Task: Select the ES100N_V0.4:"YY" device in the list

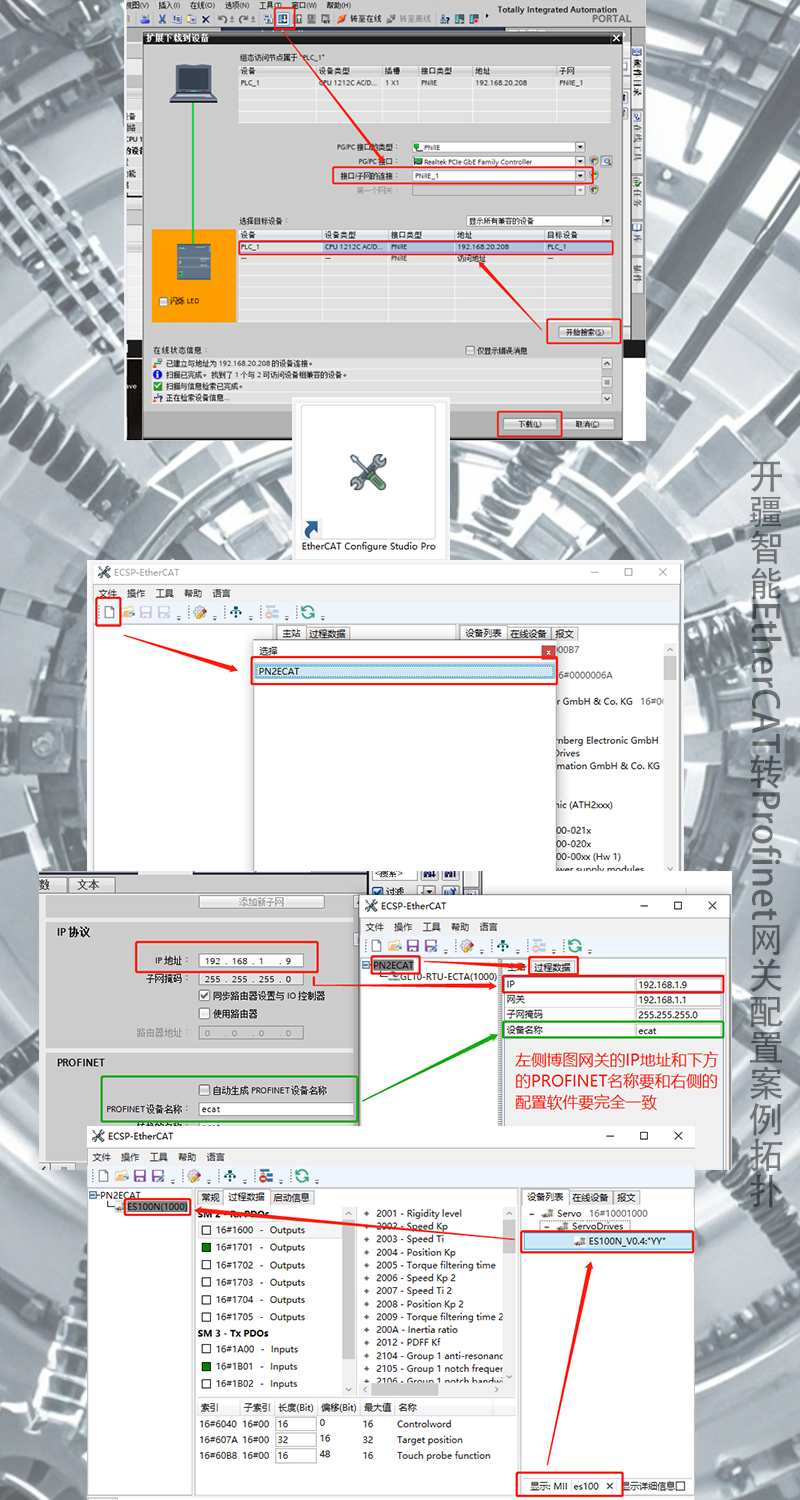Action: [x=608, y=1241]
